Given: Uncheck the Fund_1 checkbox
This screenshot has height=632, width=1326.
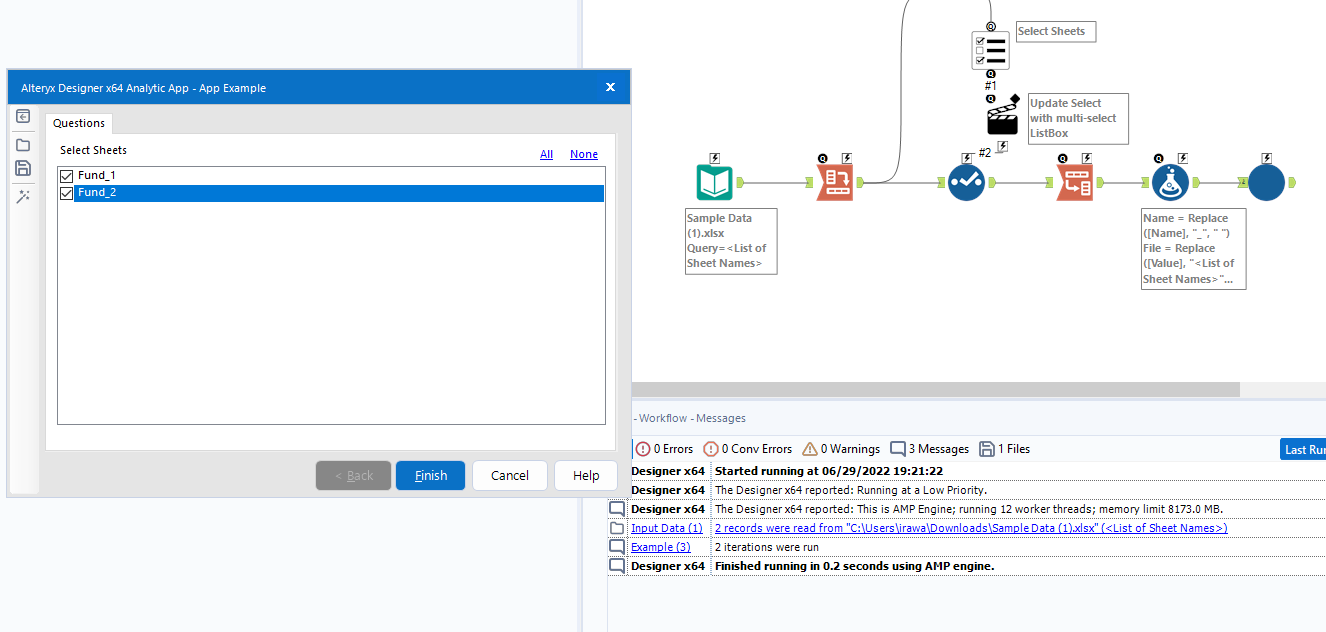Looking at the screenshot, I should (66, 174).
